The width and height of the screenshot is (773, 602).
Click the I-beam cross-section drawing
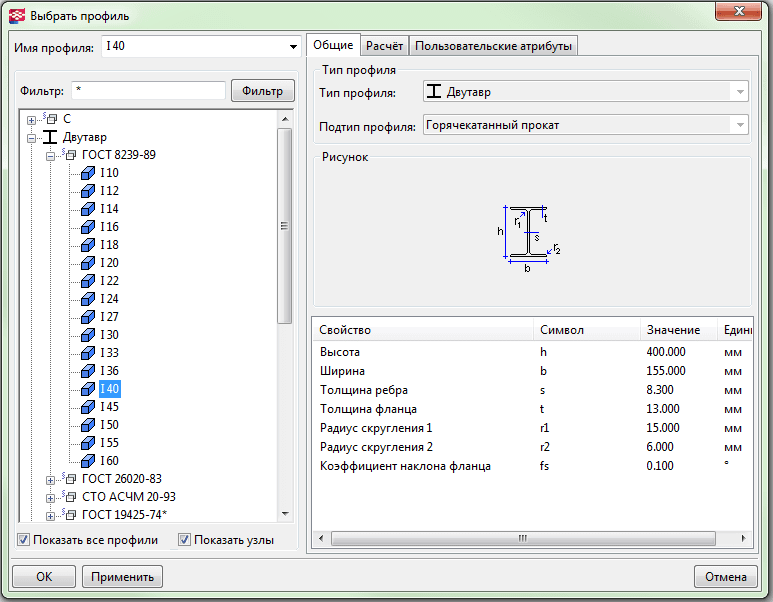[529, 234]
